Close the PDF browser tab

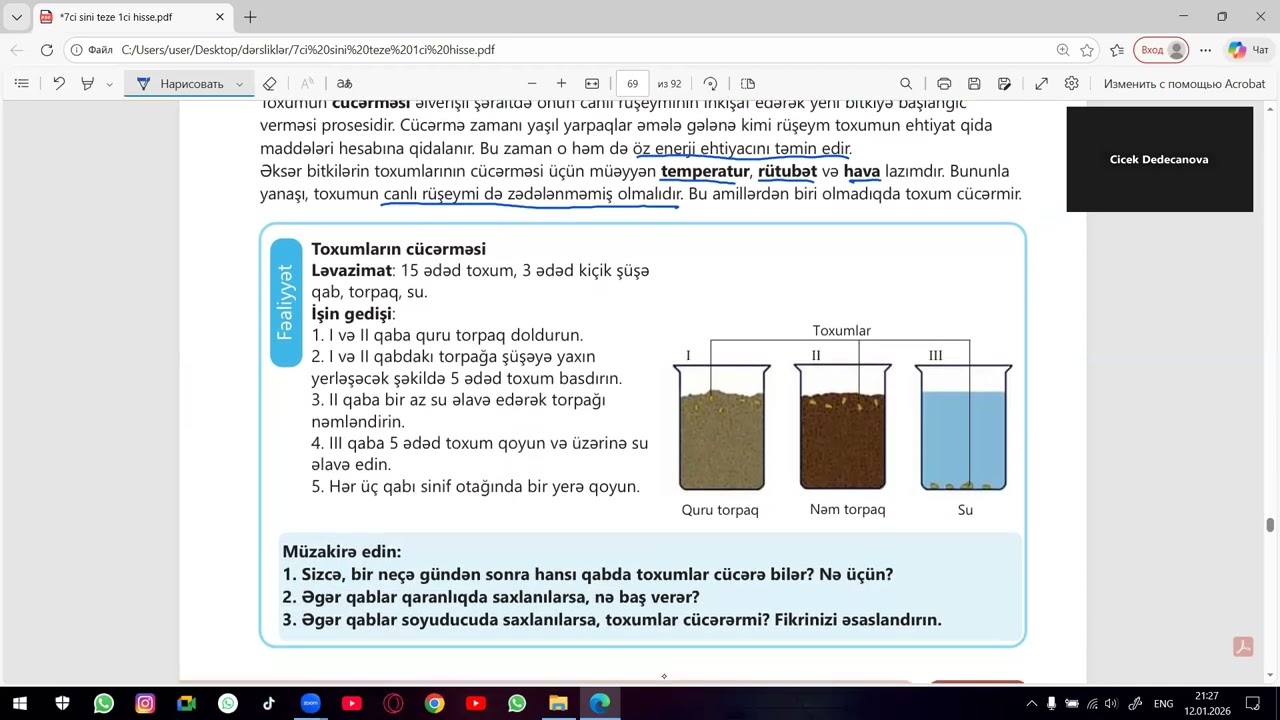pyautogui.click(x=220, y=17)
